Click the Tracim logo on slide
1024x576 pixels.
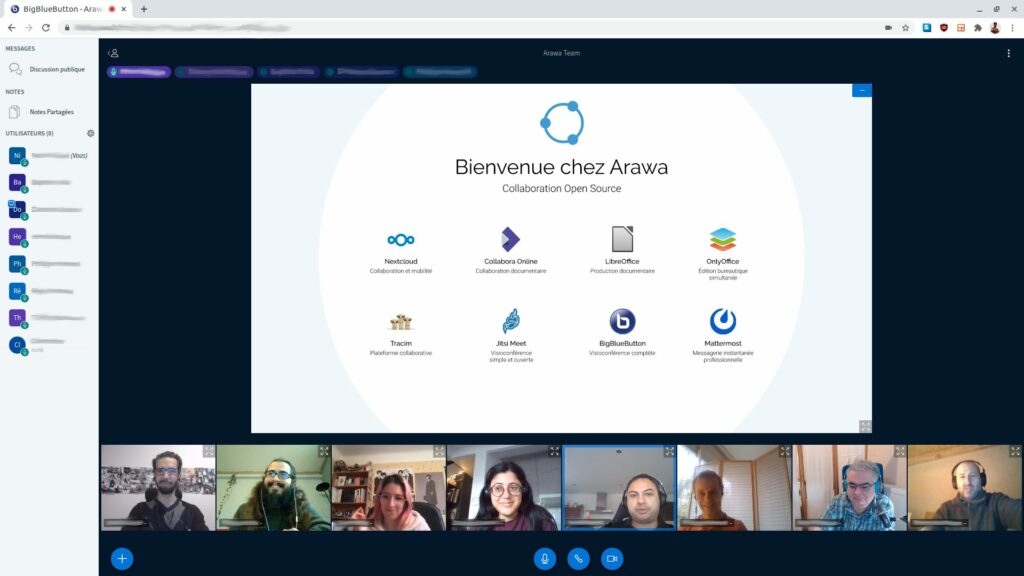(x=401, y=322)
